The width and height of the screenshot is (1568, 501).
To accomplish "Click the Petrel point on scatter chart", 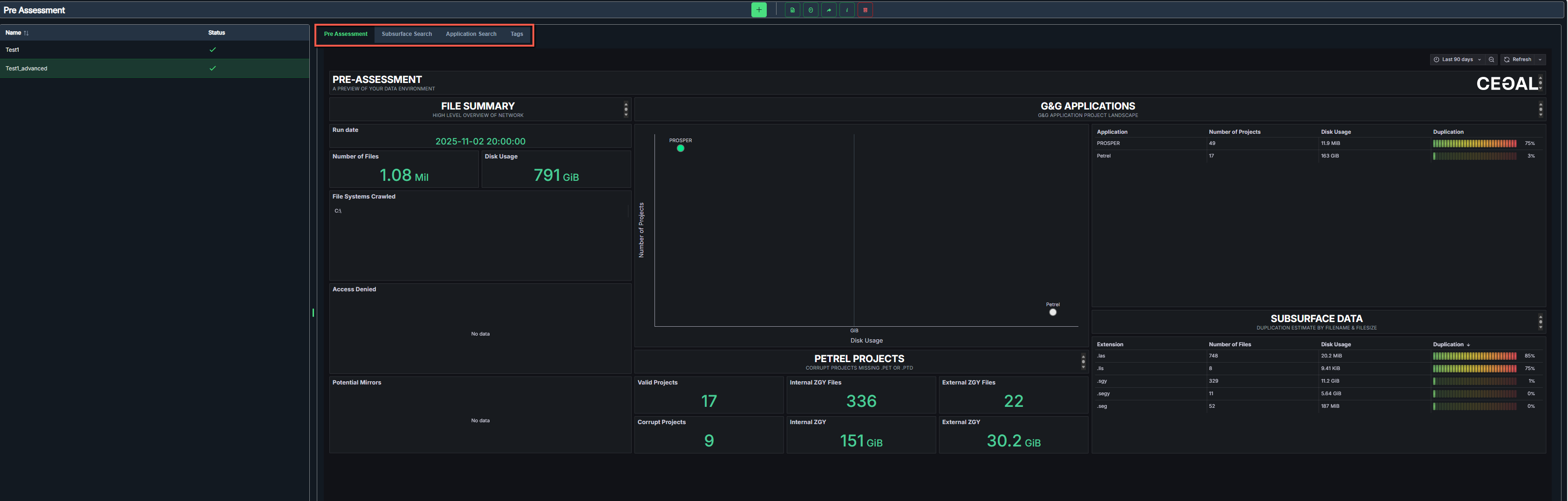I will tap(1052, 312).
